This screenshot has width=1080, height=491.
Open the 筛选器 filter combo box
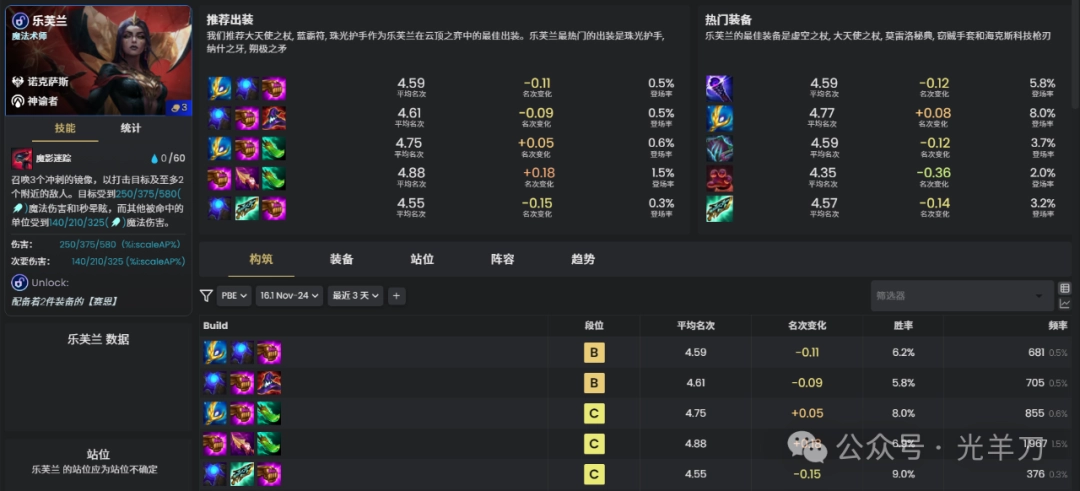click(x=960, y=296)
